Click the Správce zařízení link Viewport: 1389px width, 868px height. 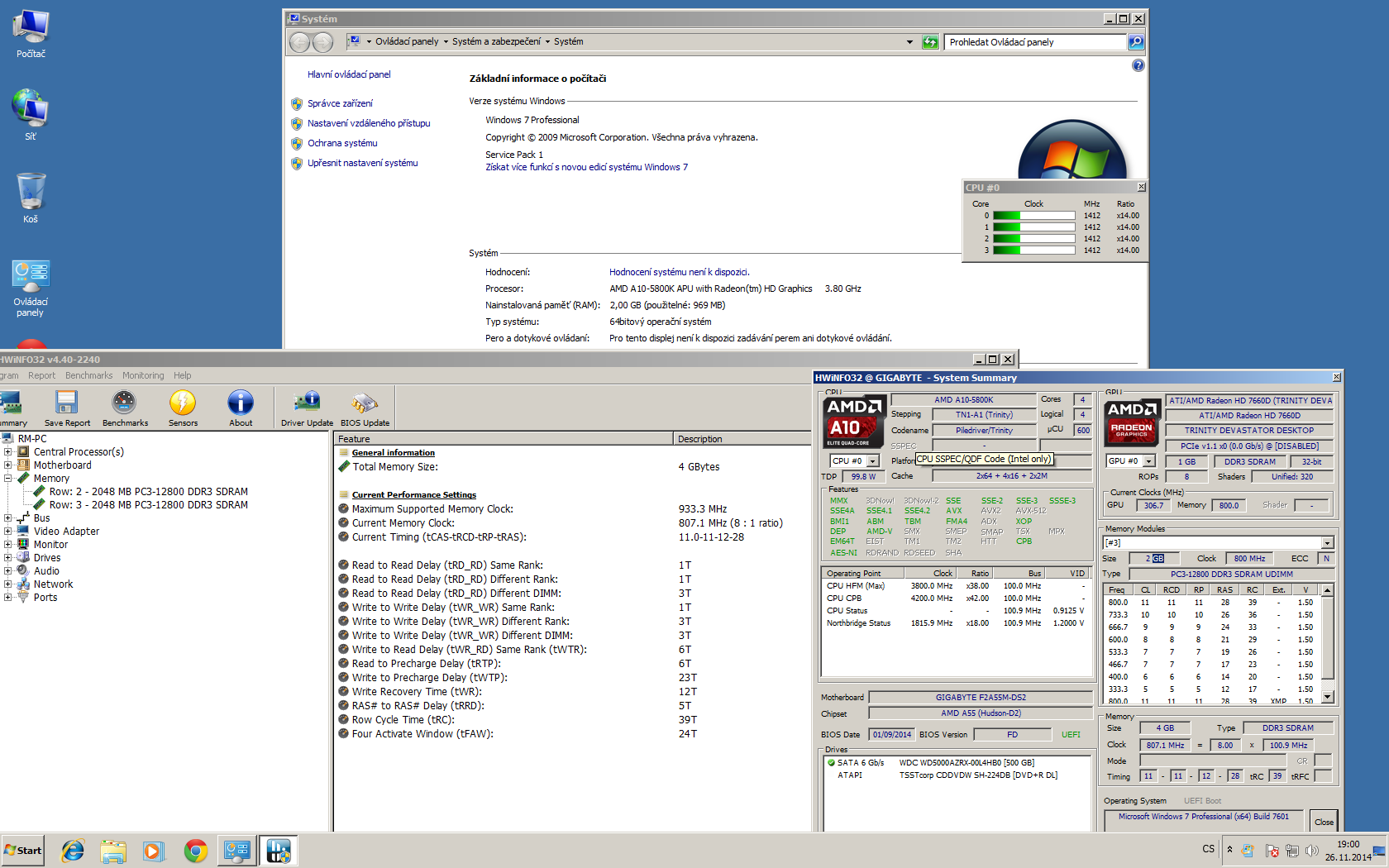click(340, 104)
